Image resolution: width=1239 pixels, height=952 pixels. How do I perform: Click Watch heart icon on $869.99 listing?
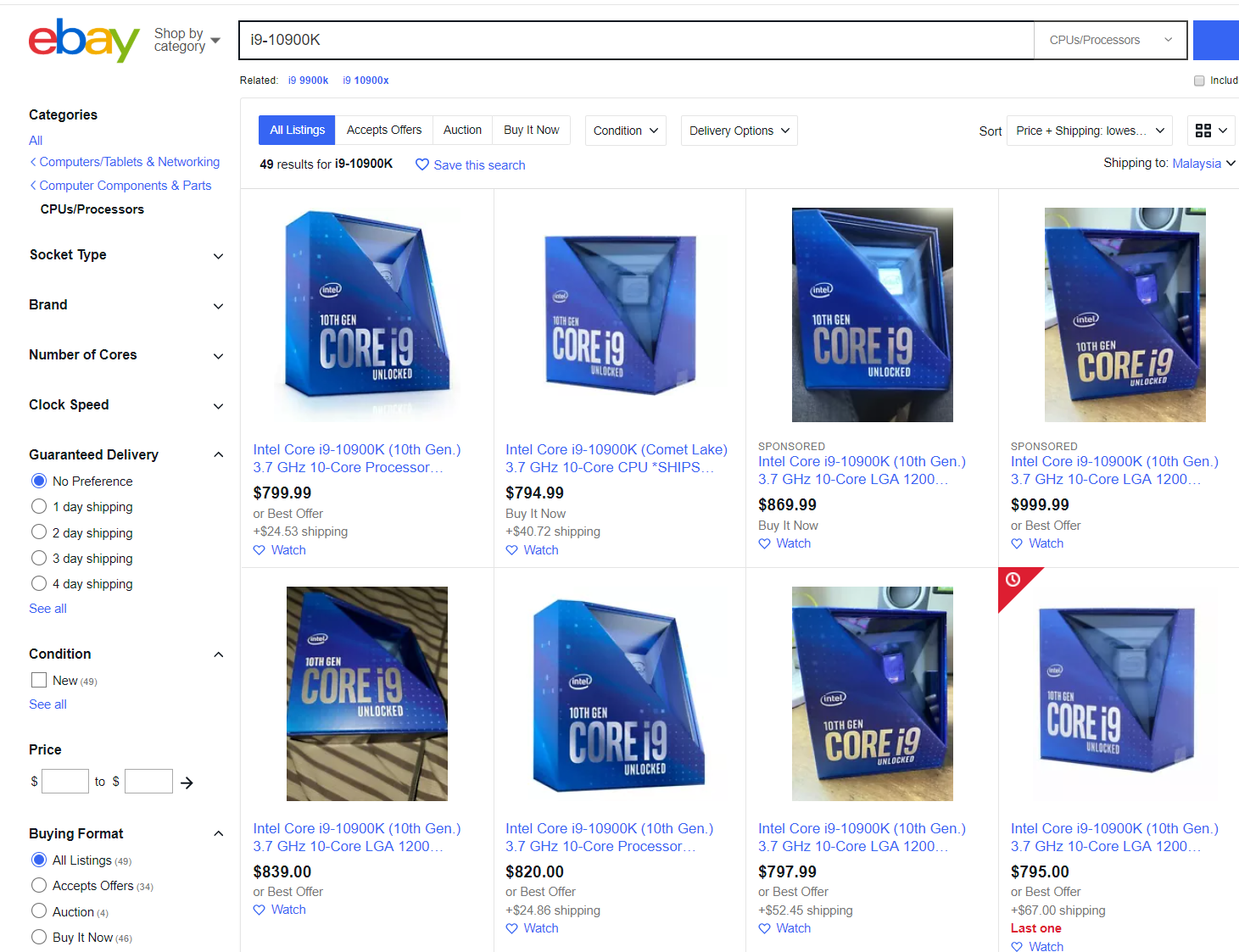coord(764,543)
